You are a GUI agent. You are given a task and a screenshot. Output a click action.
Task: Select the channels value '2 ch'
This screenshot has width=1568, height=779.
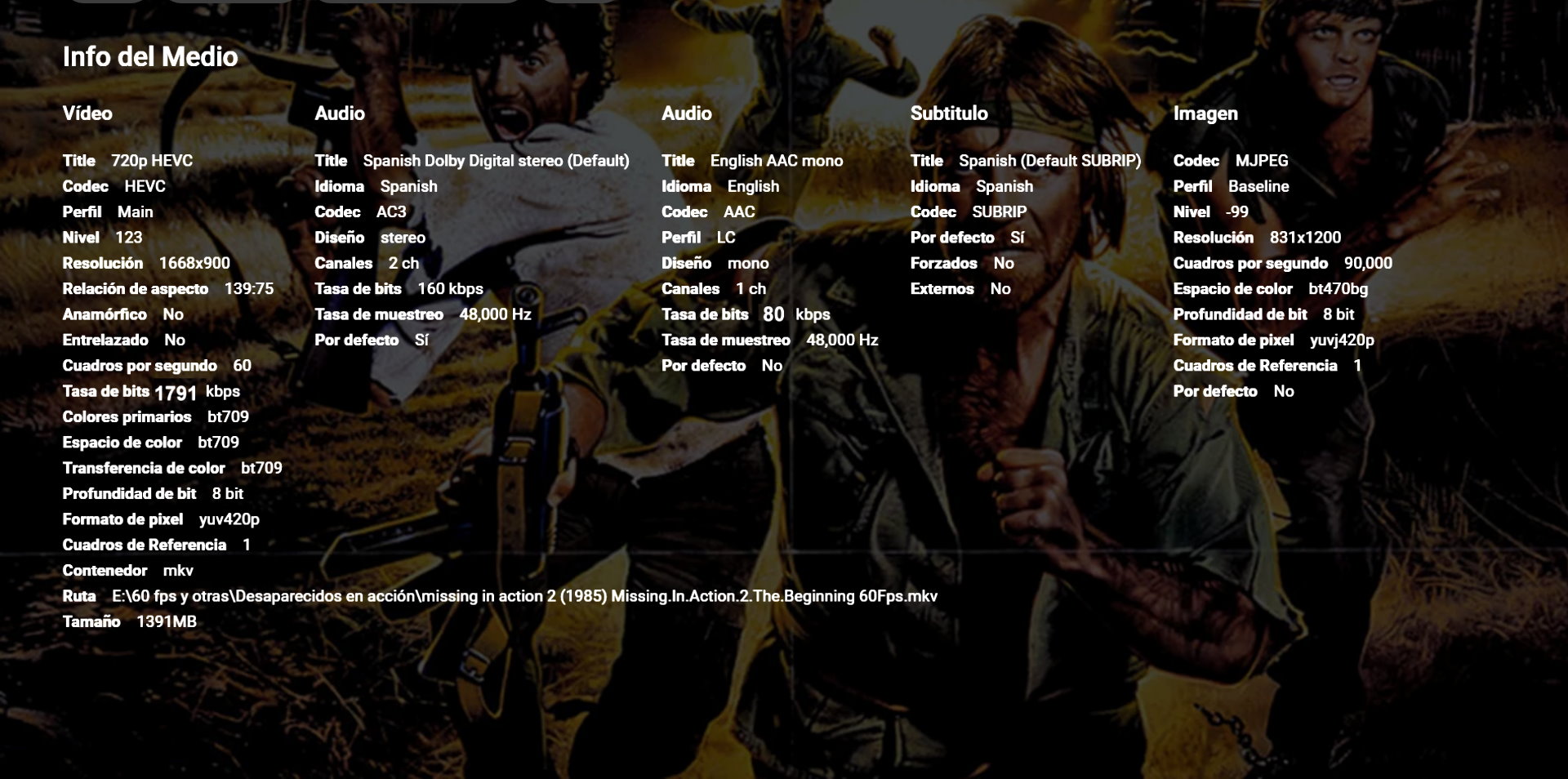point(403,263)
